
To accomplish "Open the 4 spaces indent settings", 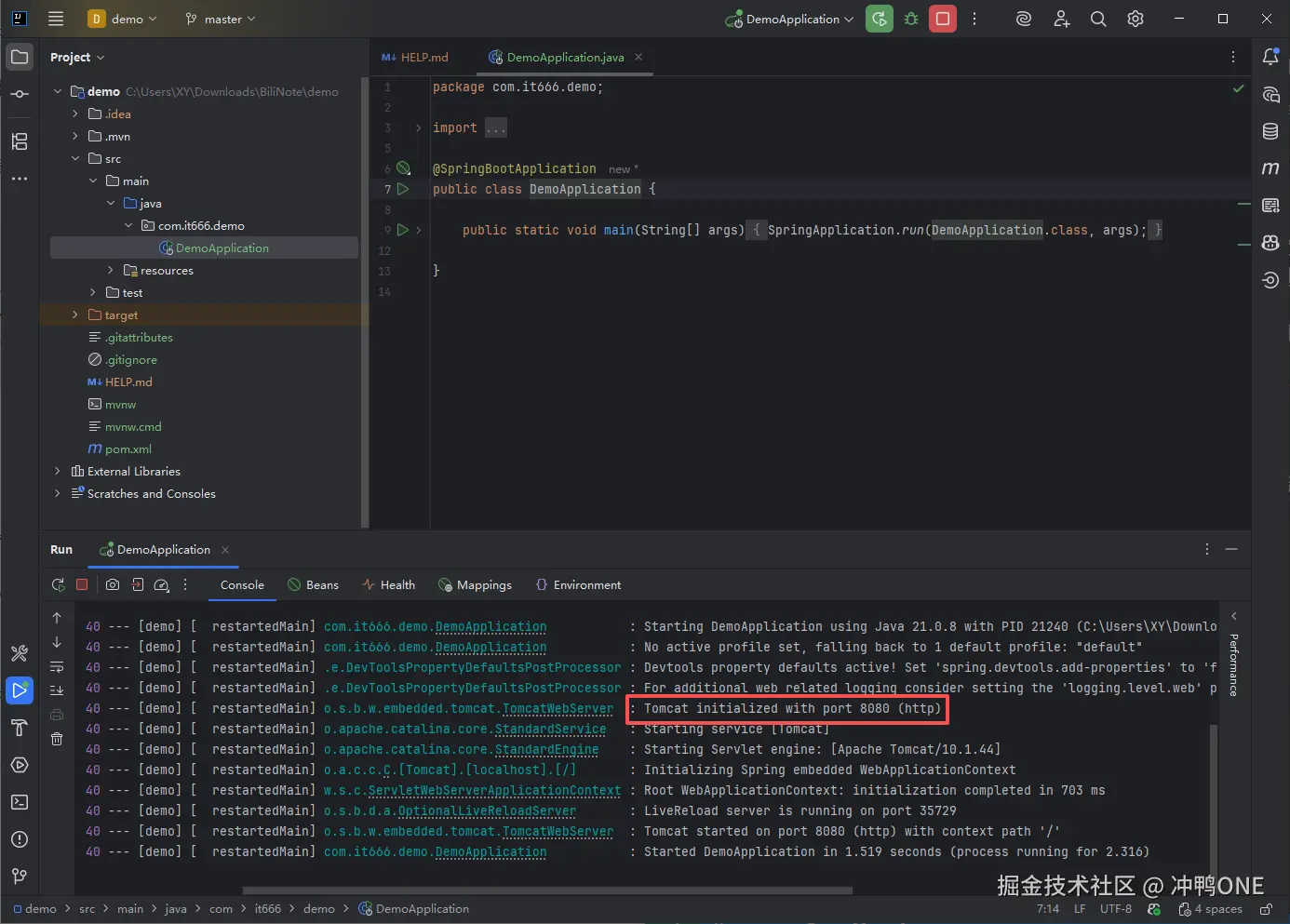I will pyautogui.click(x=1210, y=909).
